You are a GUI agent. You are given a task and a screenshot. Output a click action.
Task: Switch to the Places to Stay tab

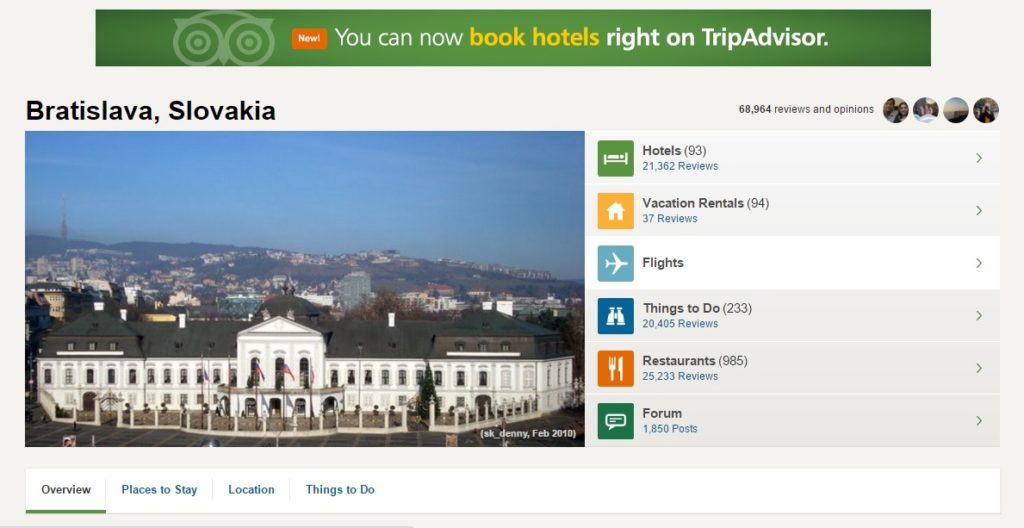click(159, 490)
